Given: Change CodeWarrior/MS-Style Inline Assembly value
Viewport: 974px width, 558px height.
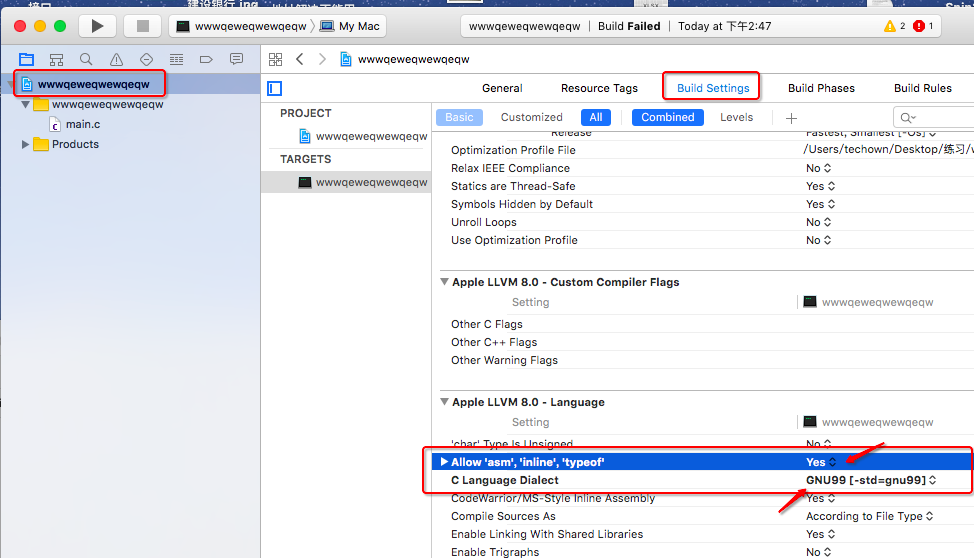Looking at the screenshot, I should pyautogui.click(x=821, y=498).
